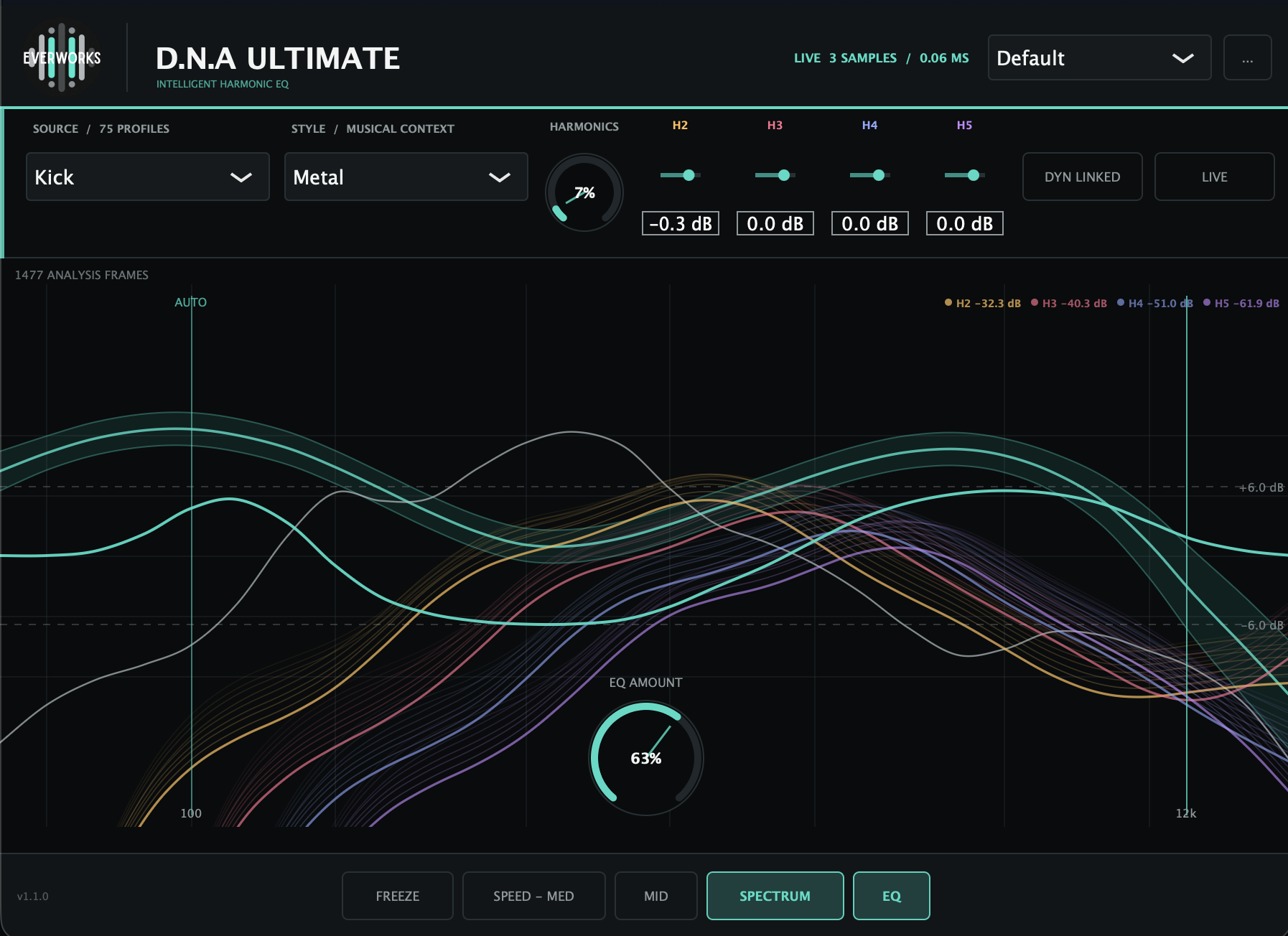Click the -6.0 dB gridline label
Image resolution: width=1288 pixels, height=936 pixels.
pos(1263,625)
